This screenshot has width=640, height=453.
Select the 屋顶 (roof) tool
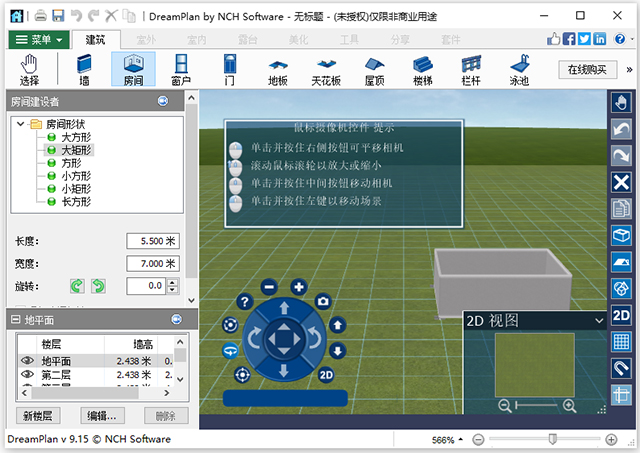[x=375, y=69]
